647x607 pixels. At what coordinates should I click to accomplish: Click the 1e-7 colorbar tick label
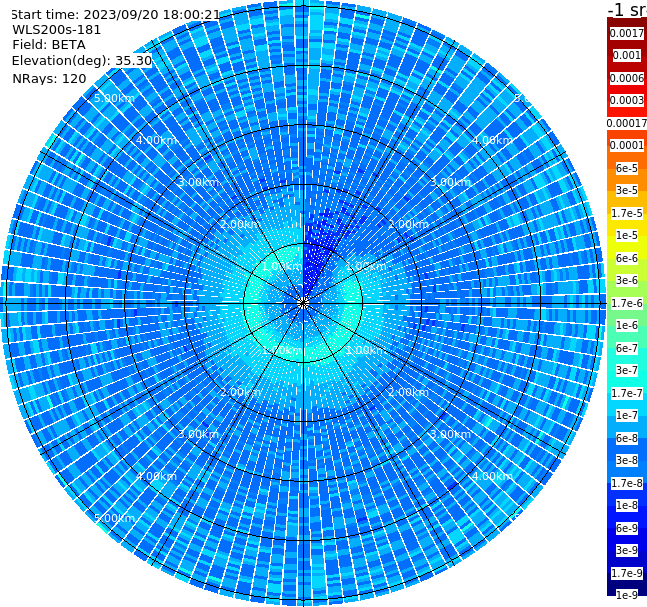627,415
